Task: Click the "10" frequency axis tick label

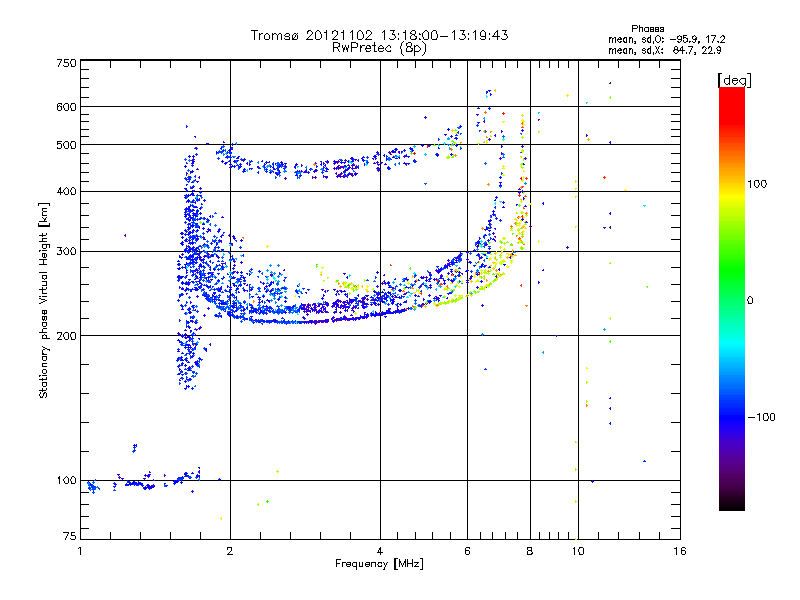Action: [578, 551]
